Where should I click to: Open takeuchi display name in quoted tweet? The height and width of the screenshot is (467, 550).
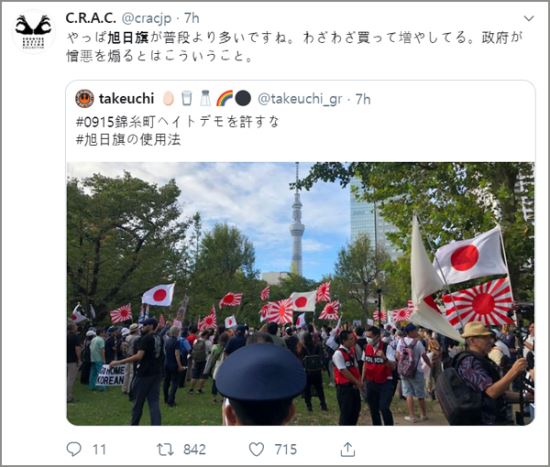coord(126,99)
